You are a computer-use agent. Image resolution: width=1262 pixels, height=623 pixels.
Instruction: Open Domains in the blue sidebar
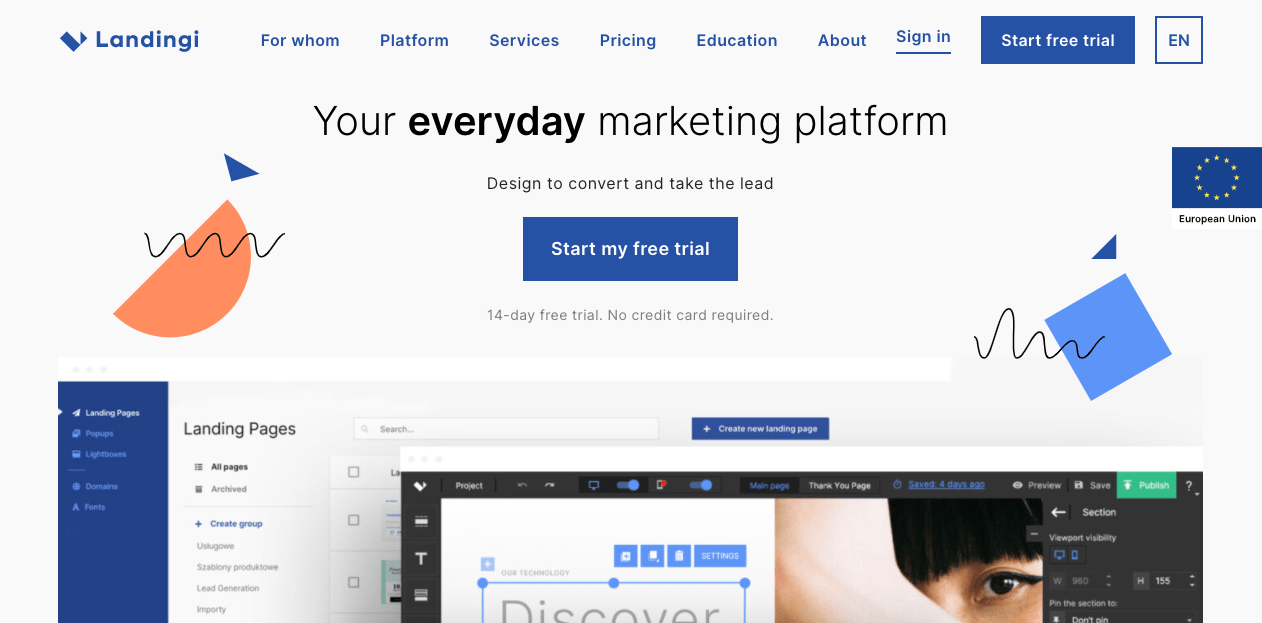pos(95,486)
